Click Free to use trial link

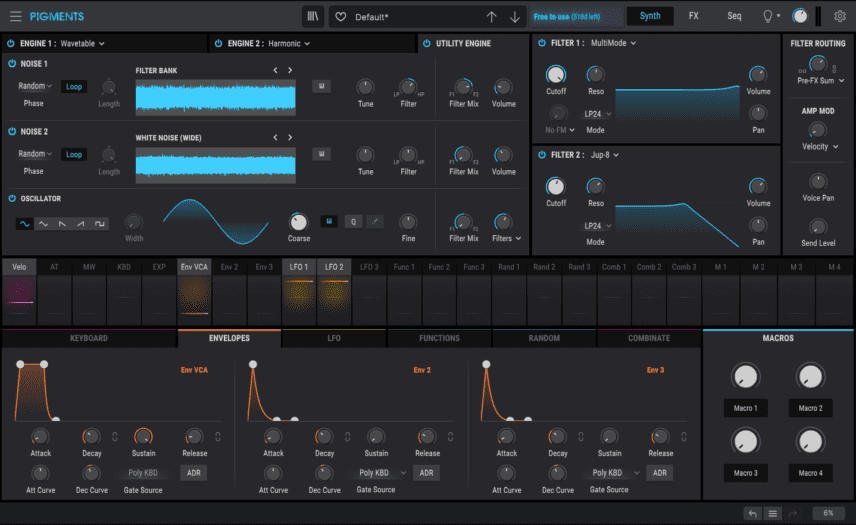[567, 17]
